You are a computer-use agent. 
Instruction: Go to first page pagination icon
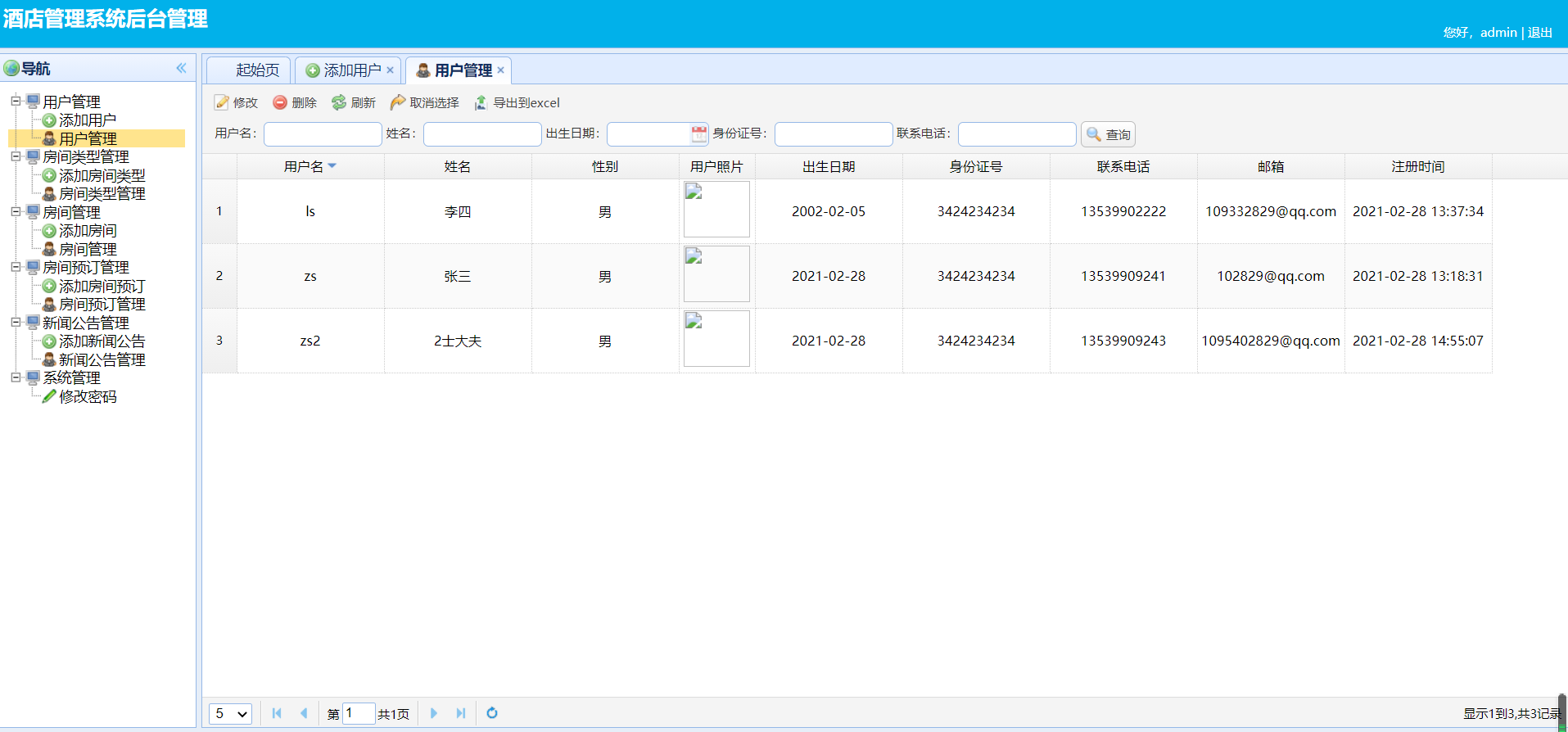(x=277, y=713)
